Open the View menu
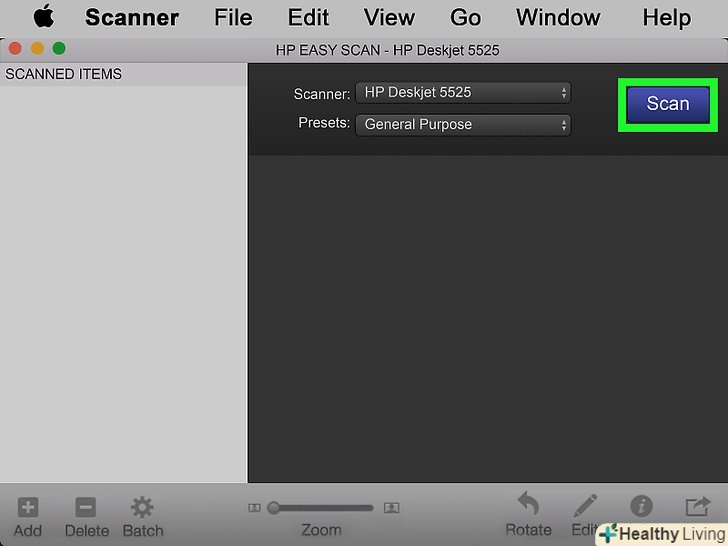Screen dimensions: 728x546 (x=389, y=18)
